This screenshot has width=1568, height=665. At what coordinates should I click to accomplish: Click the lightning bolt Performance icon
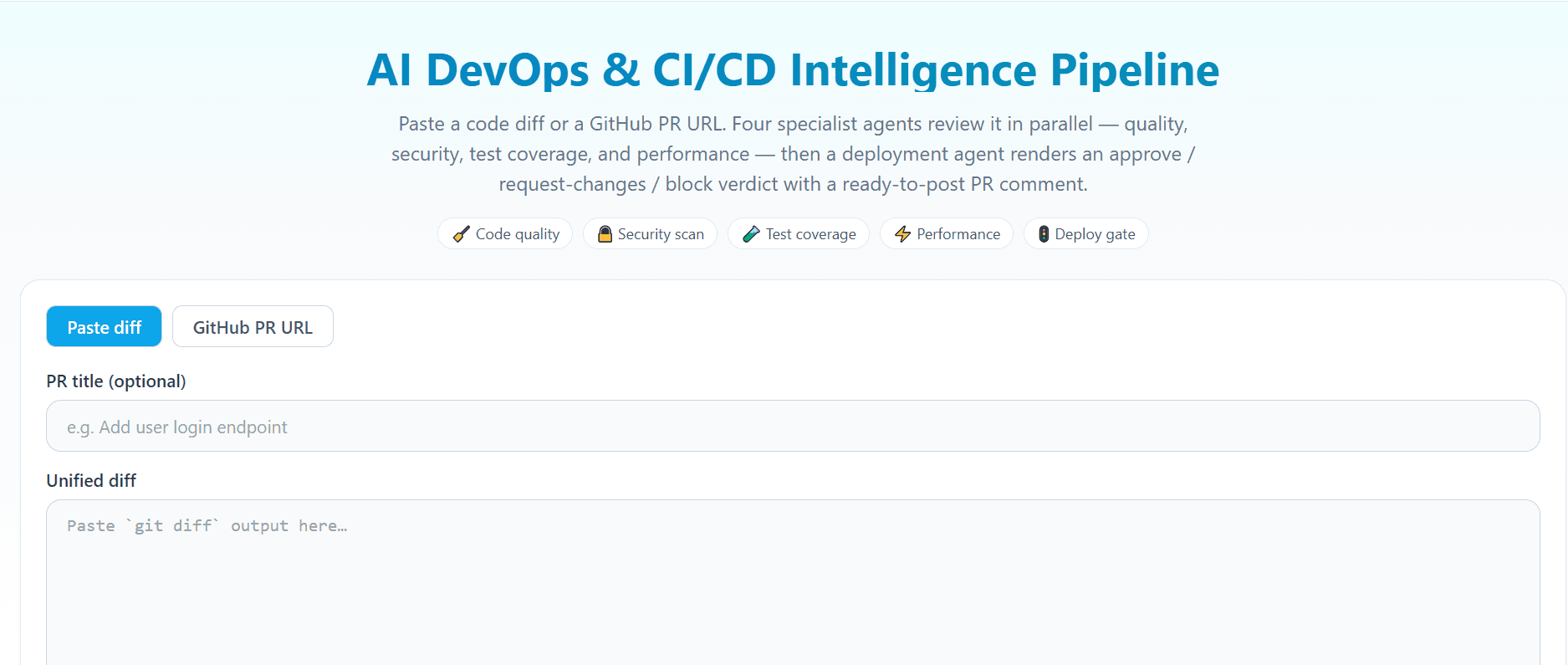click(x=902, y=234)
